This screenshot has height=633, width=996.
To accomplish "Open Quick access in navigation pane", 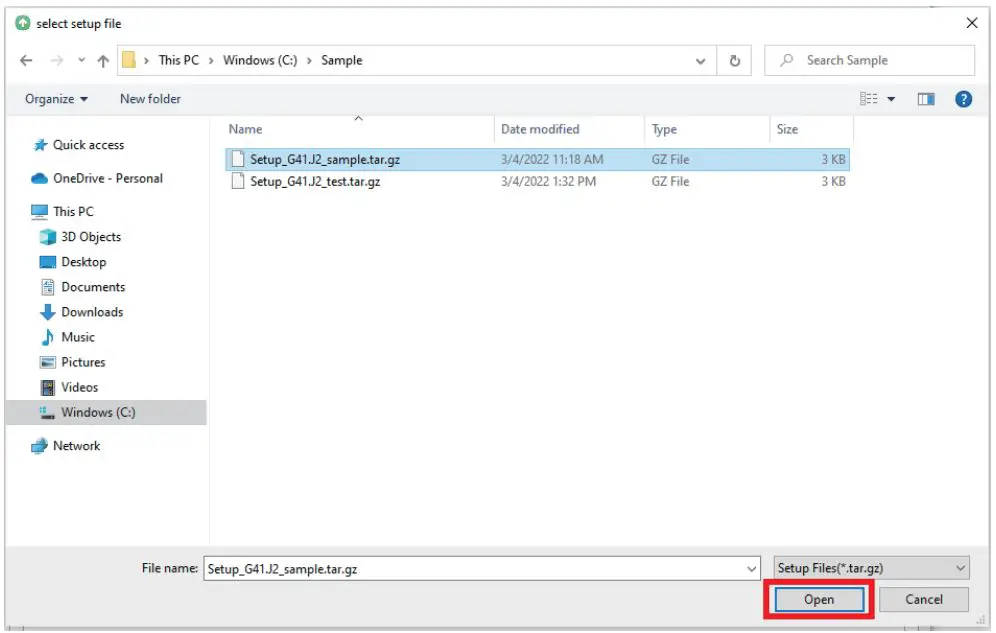I will coord(88,145).
